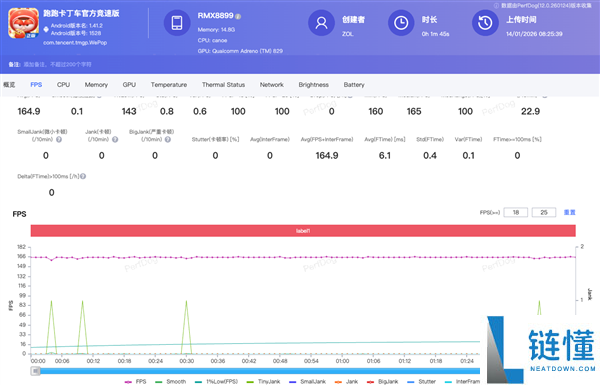The image size is (600, 385).
Task: Click the duration clock icon
Action: (401, 23)
